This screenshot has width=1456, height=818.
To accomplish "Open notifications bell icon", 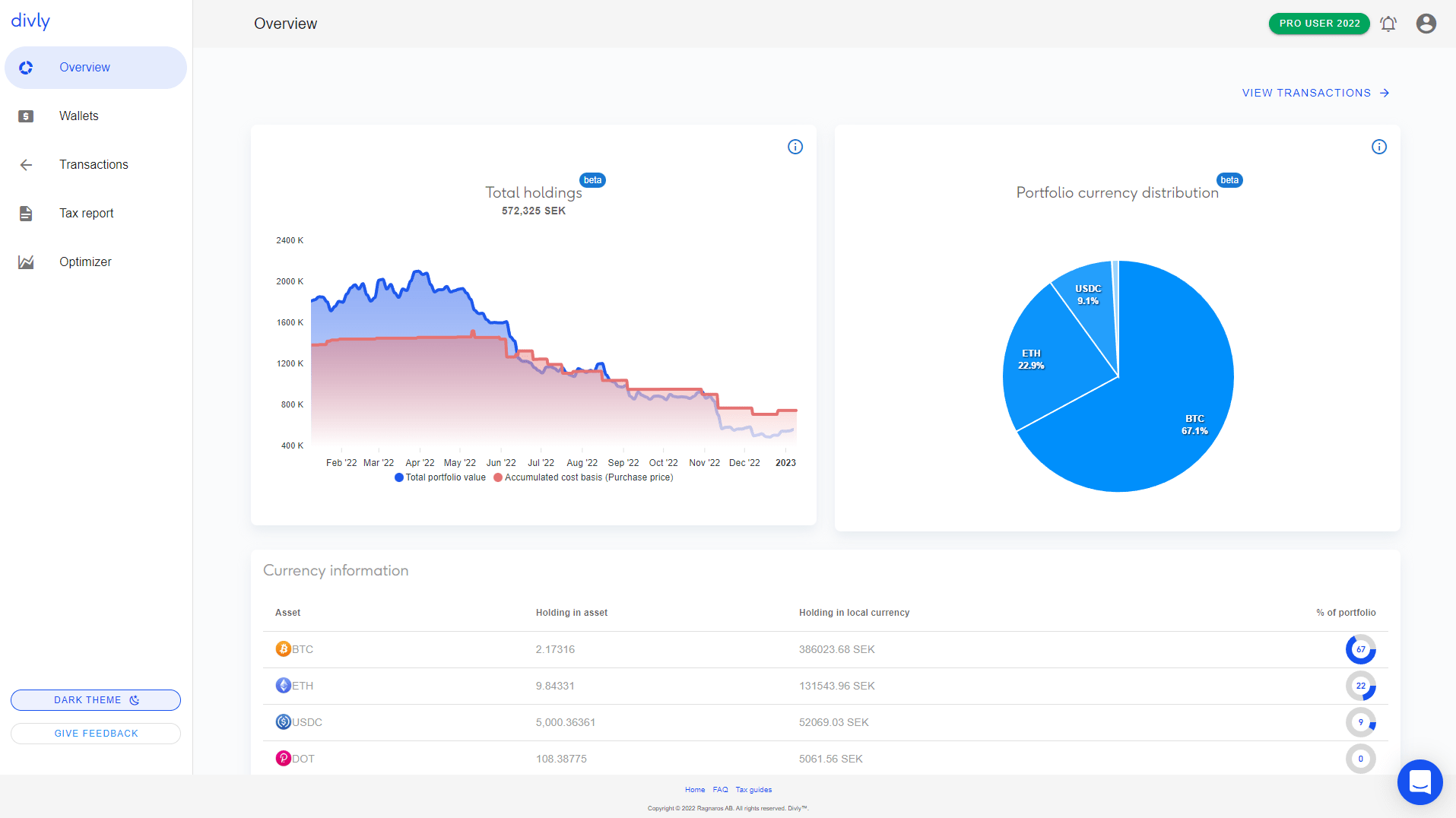I will tap(1388, 24).
